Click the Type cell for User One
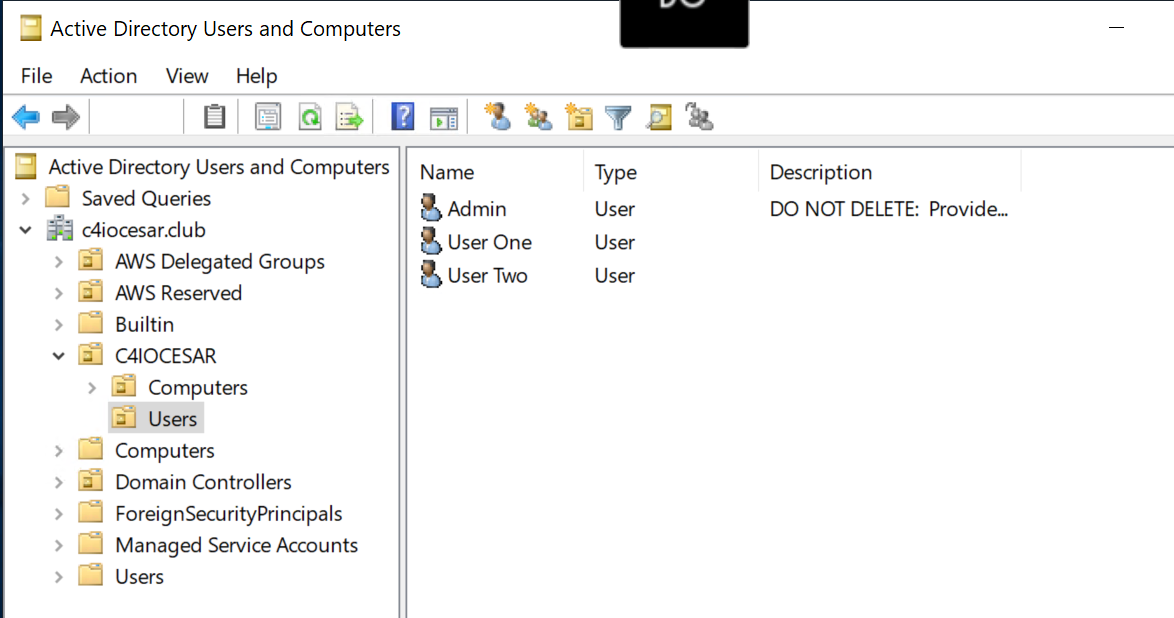 click(x=615, y=242)
